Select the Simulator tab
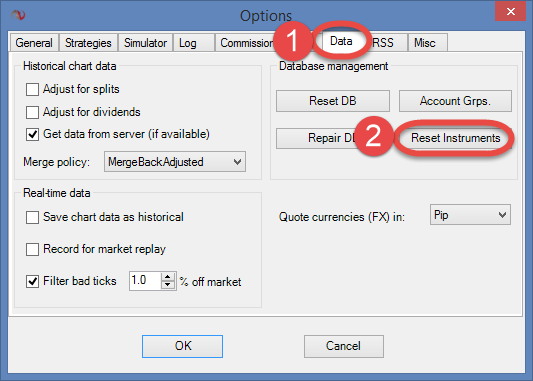Viewport: 533px width, 381px height. click(145, 43)
